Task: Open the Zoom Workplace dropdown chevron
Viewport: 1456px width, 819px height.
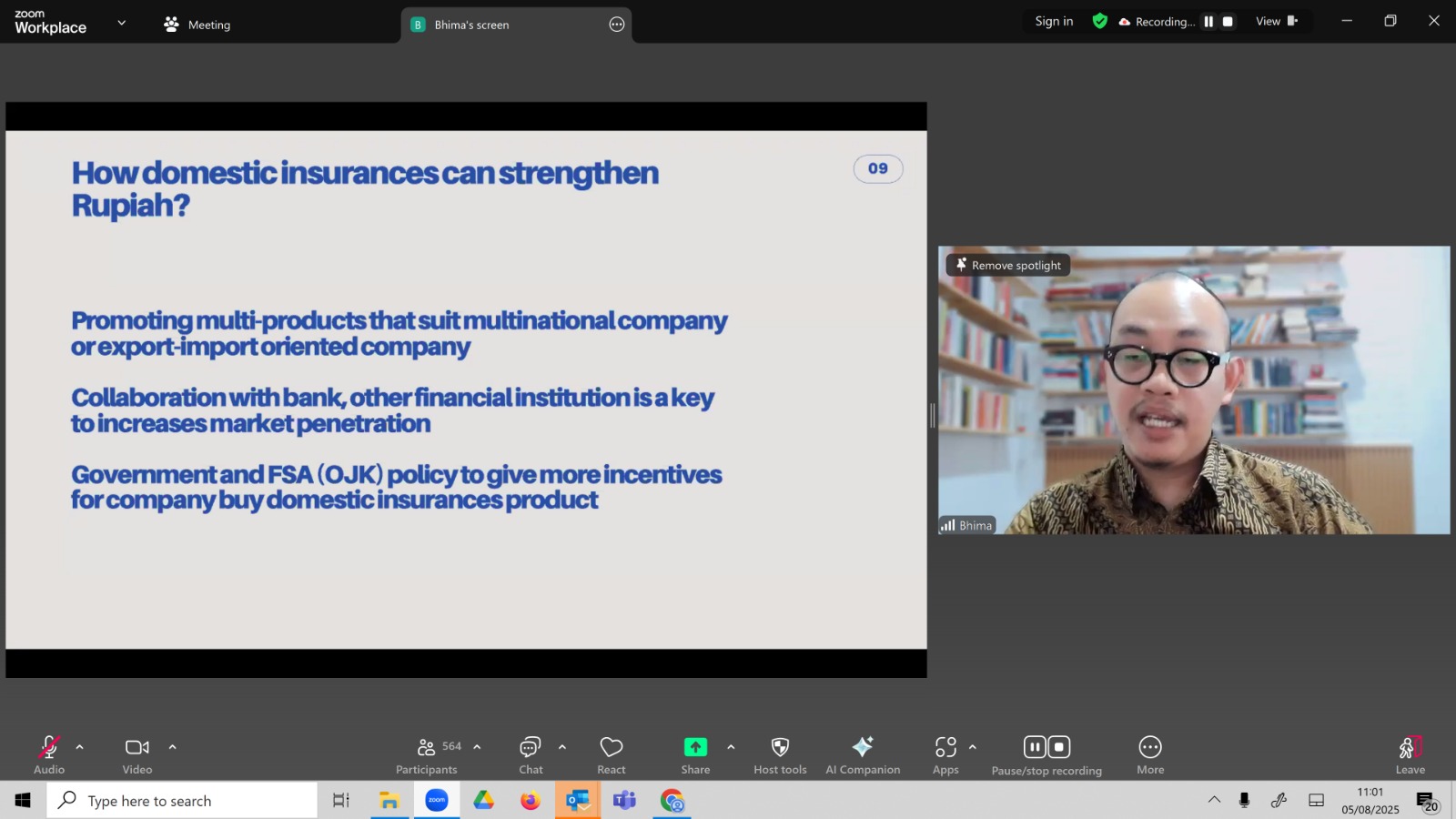Action: (x=122, y=23)
